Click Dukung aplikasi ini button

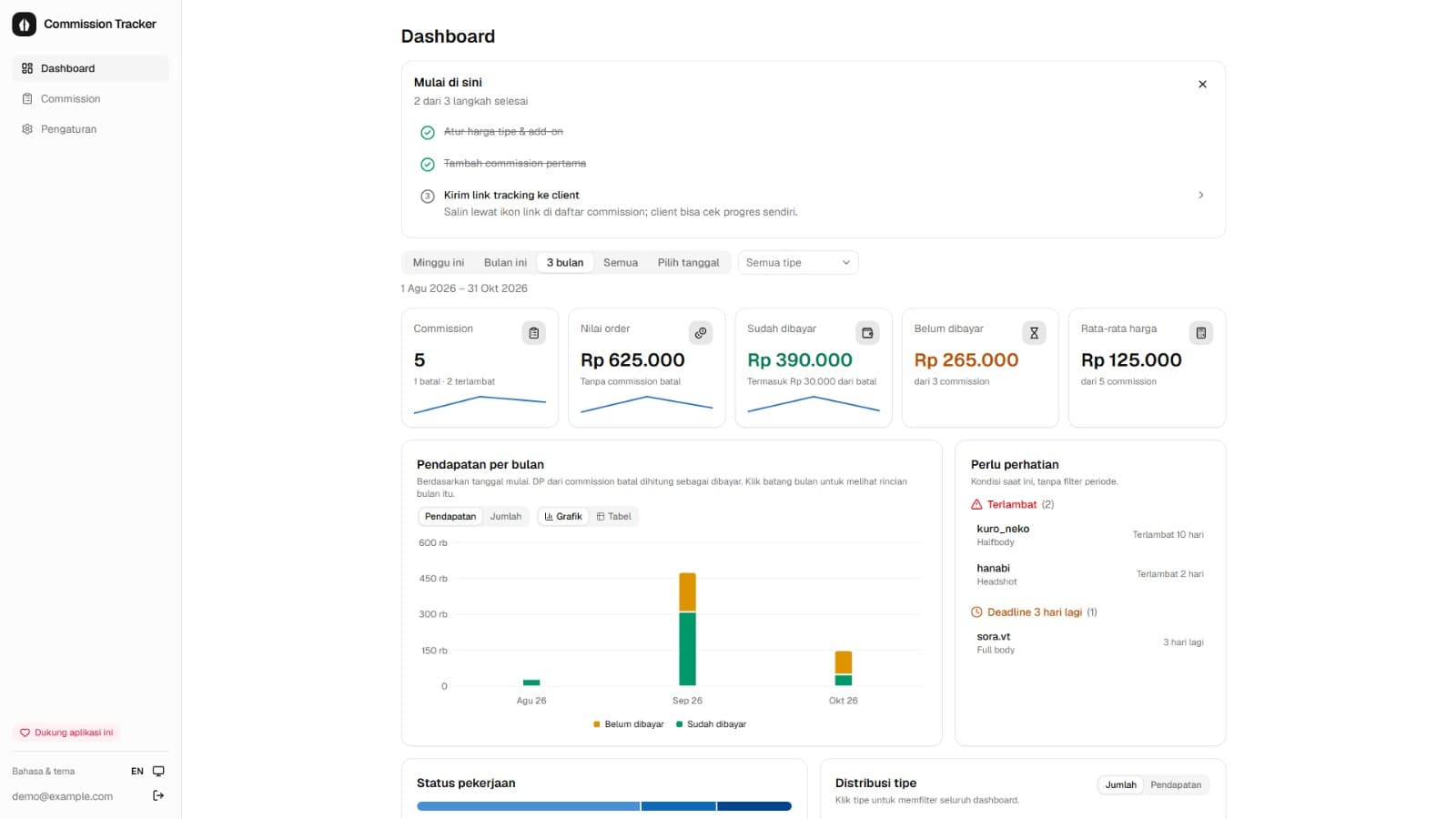click(x=66, y=733)
